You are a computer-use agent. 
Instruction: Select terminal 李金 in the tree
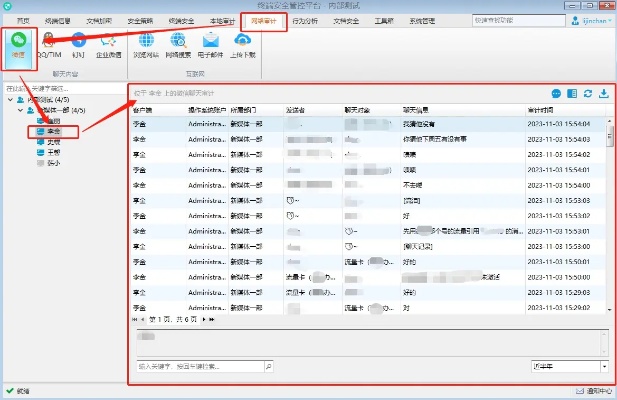(49, 131)
